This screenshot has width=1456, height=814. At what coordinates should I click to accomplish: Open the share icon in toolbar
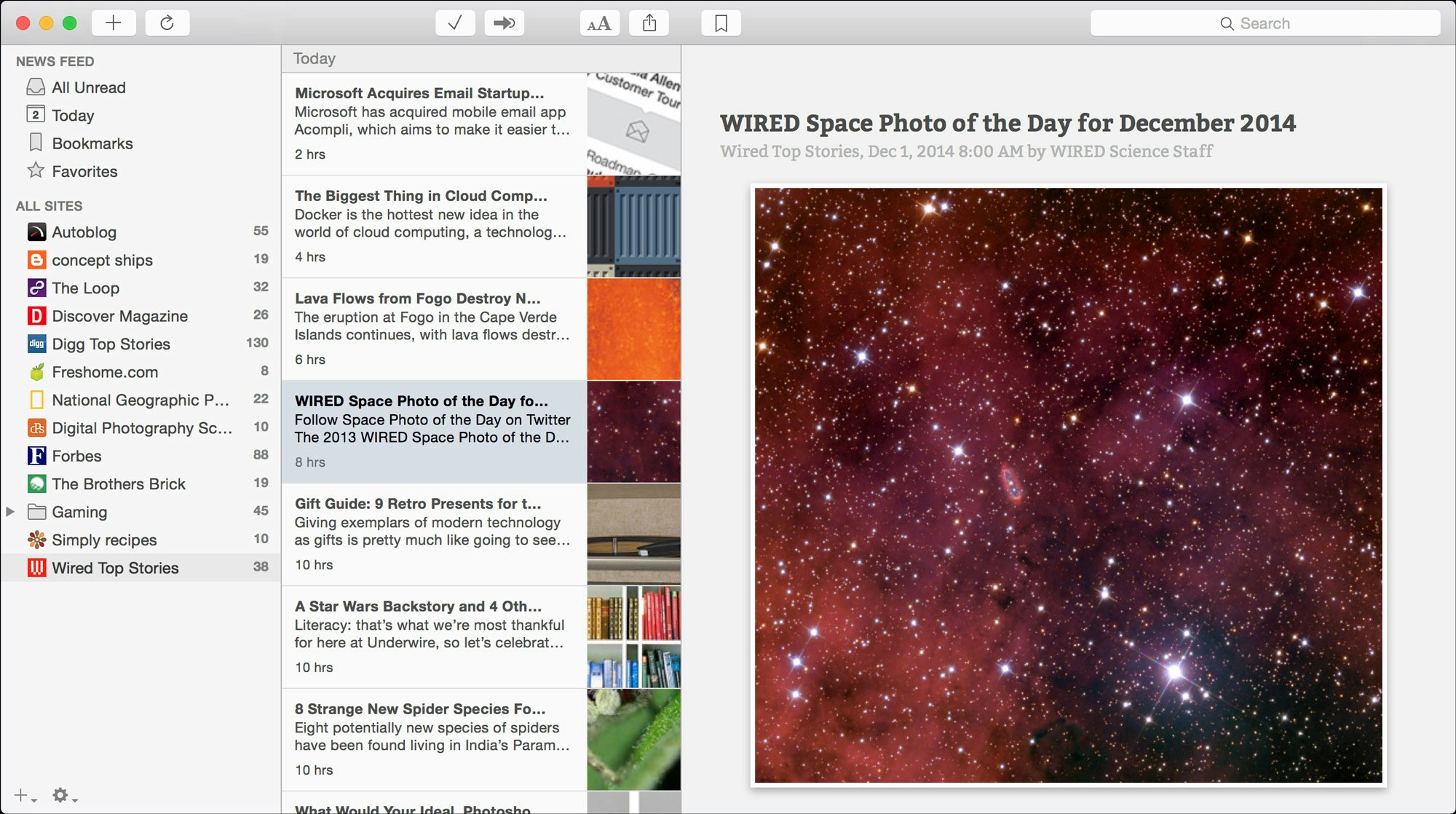pyautogui.click(x=648, y=23)
